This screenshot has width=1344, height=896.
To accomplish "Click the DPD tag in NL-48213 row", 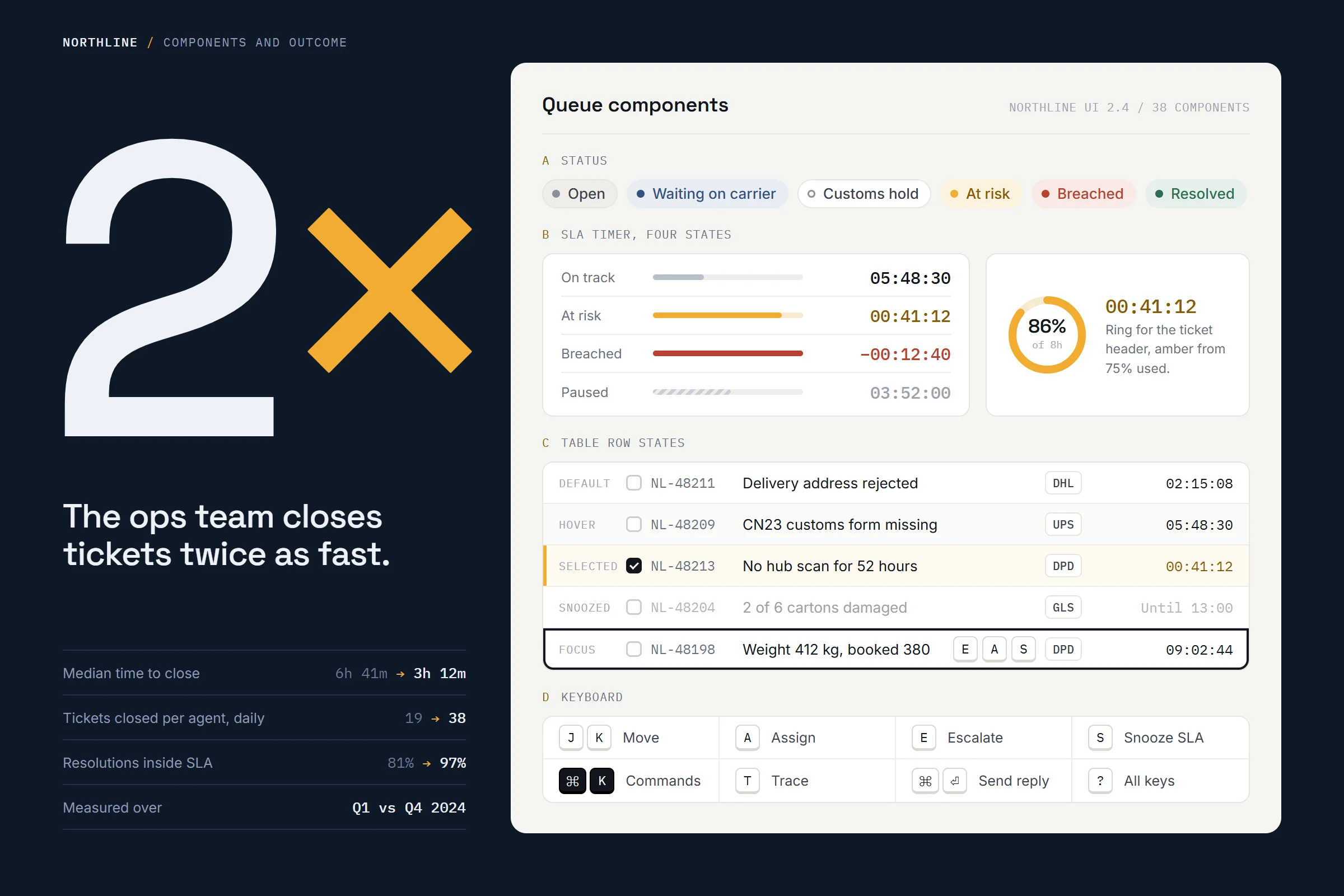I will 1063,566.
